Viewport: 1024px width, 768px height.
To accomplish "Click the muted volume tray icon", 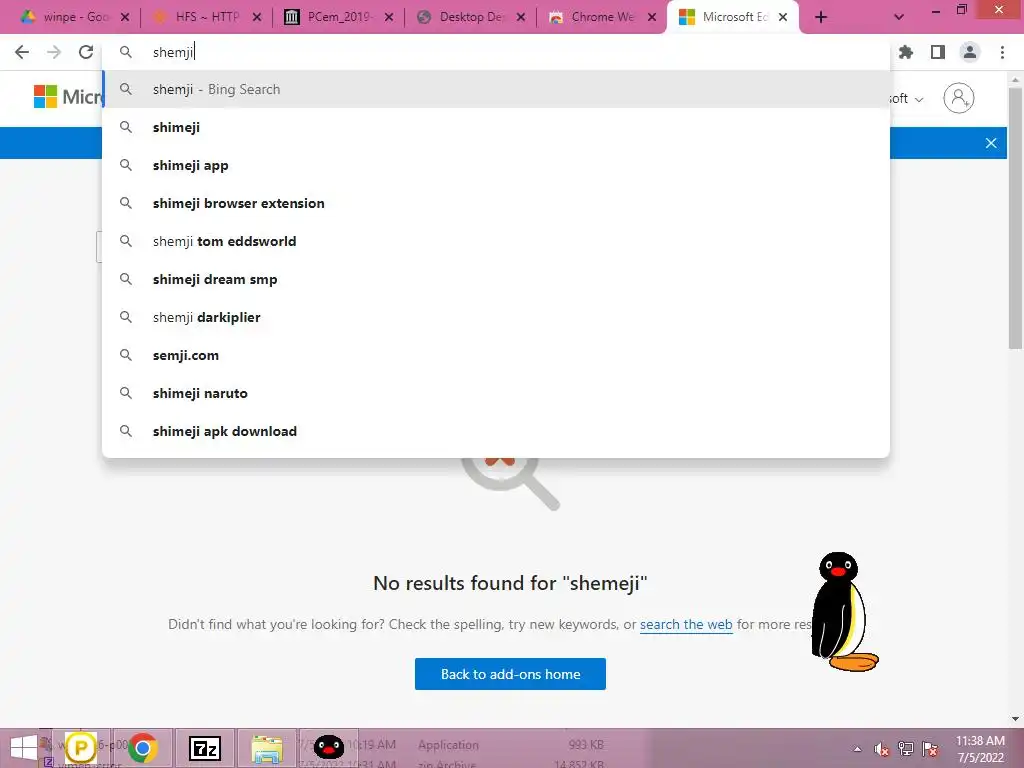I will (882, 750).
